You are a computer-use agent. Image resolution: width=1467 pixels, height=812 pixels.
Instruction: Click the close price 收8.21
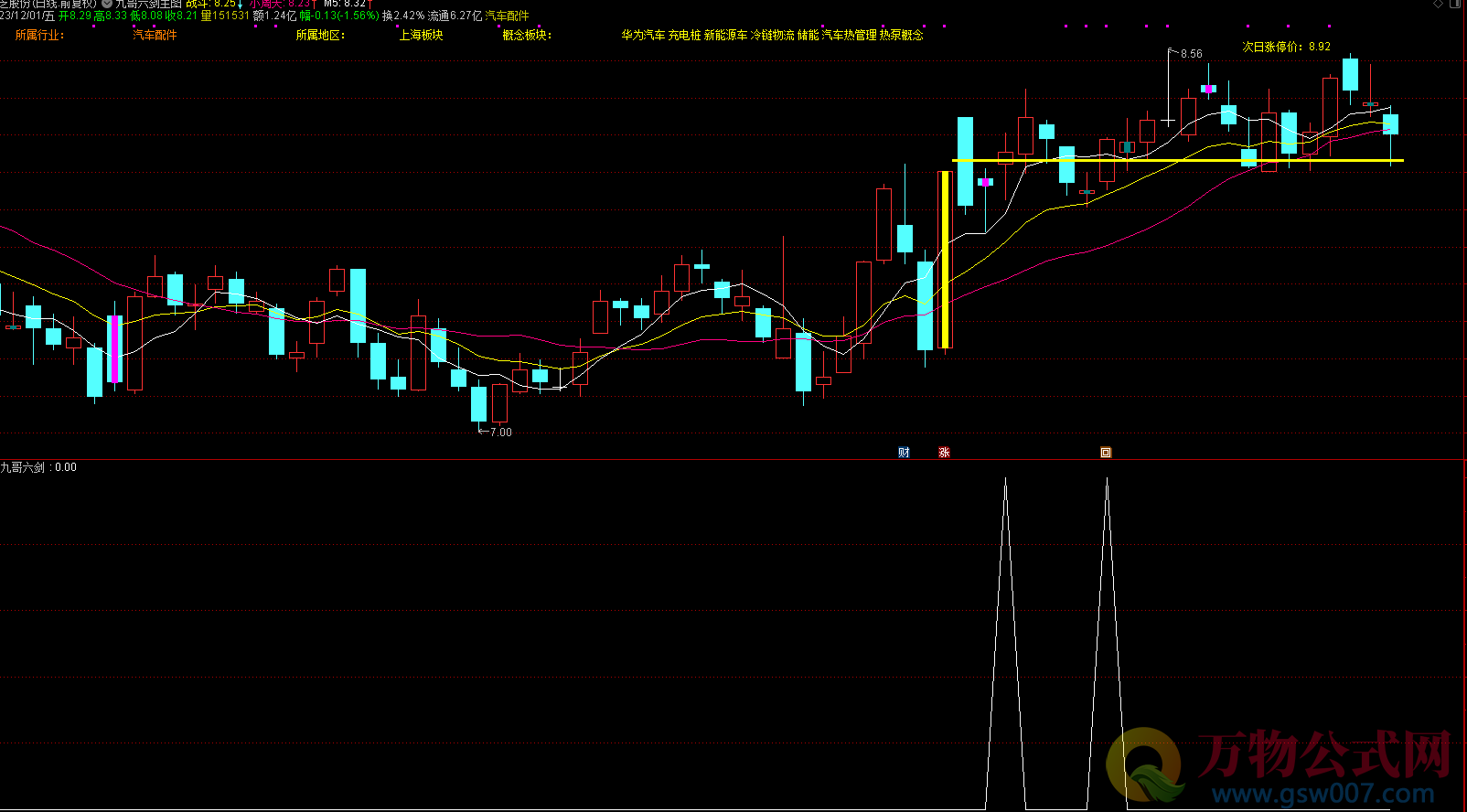(181, 16)
